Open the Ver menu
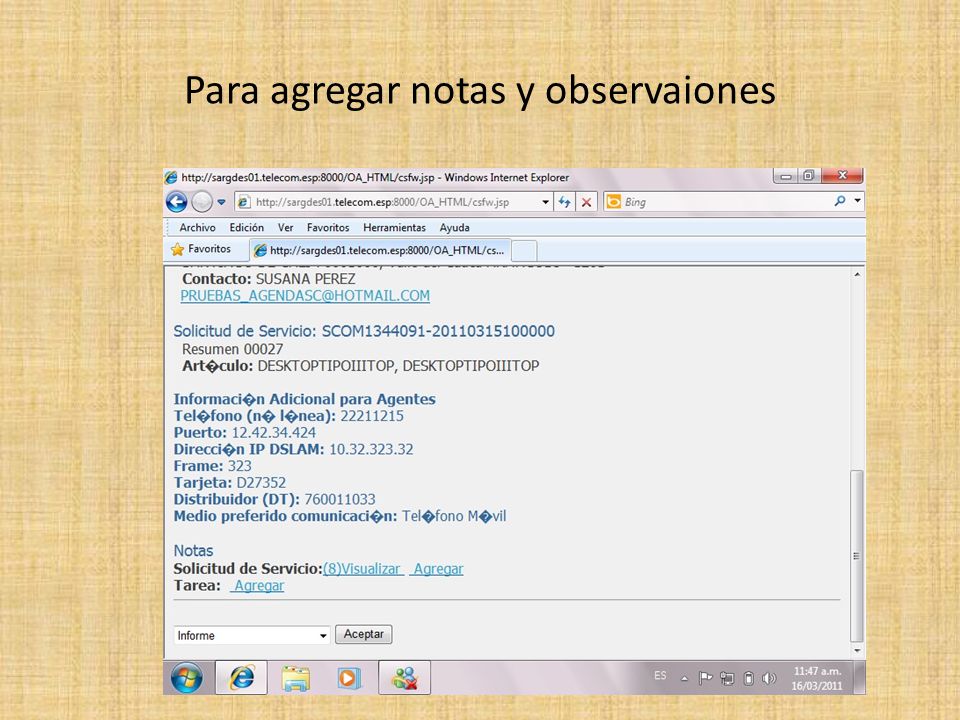This screenshot has width=960, height=720. [285, 227]
